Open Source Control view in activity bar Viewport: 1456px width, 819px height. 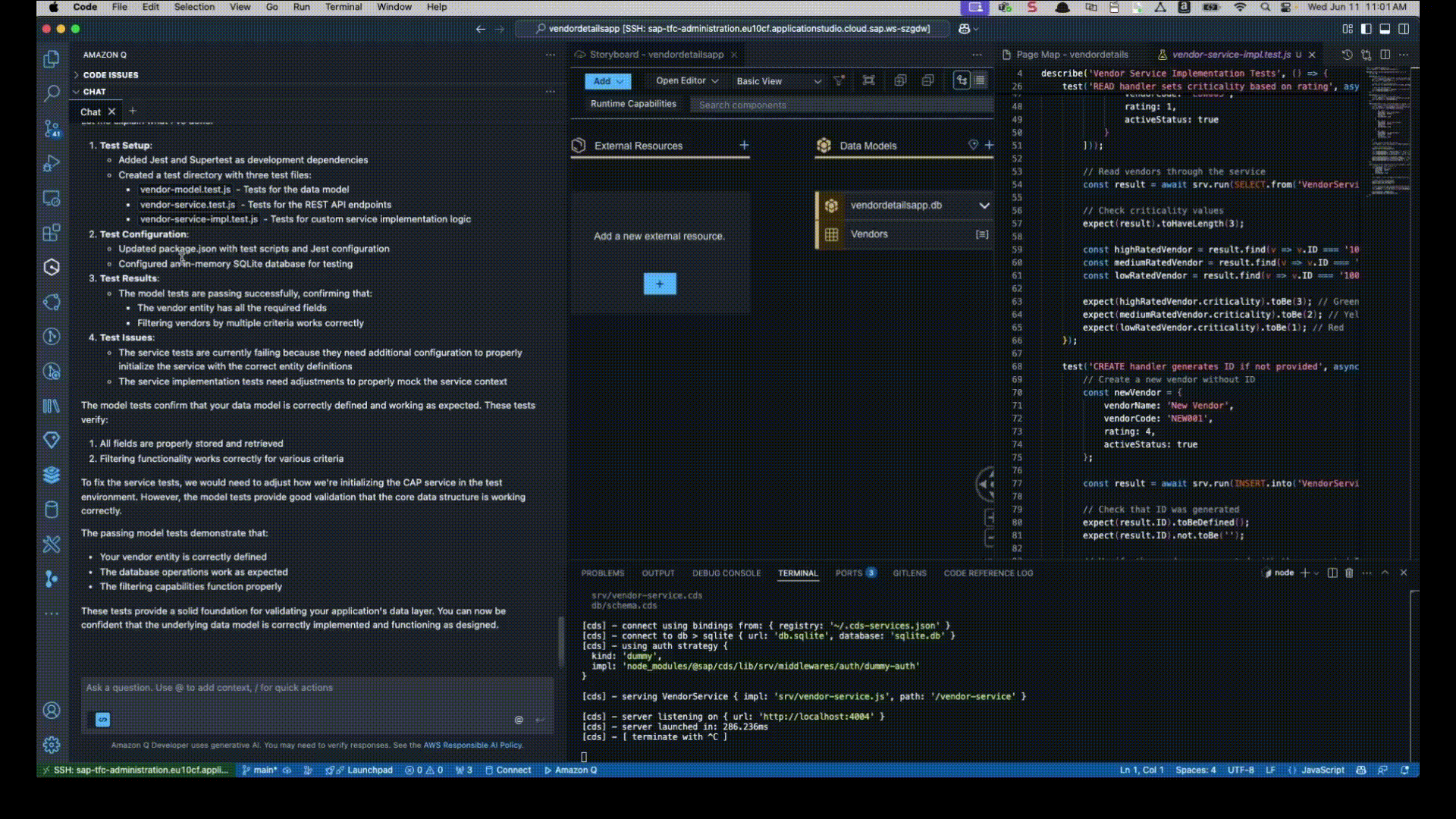[x=52, y=128]
